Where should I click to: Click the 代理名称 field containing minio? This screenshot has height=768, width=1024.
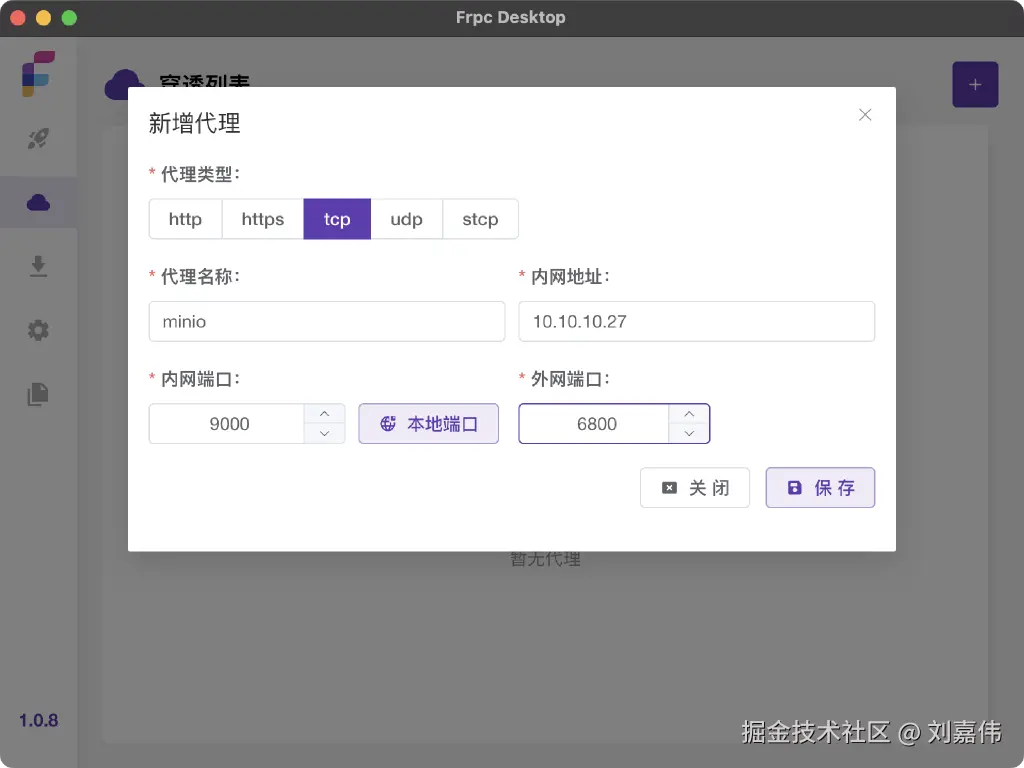pos(327,321)
